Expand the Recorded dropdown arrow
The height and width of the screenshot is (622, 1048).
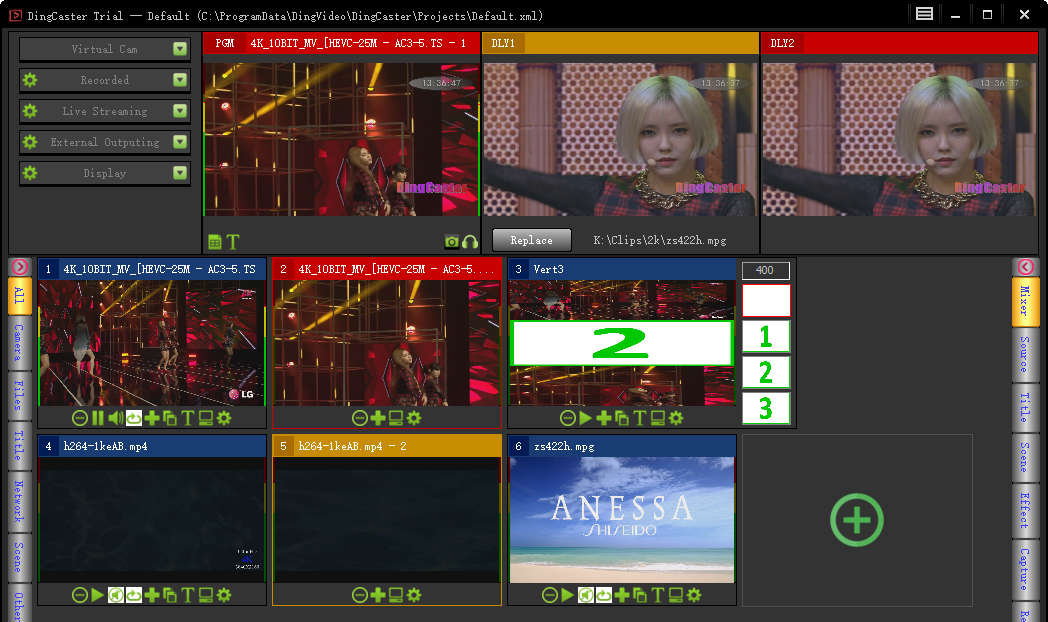[x=180, y=80]
